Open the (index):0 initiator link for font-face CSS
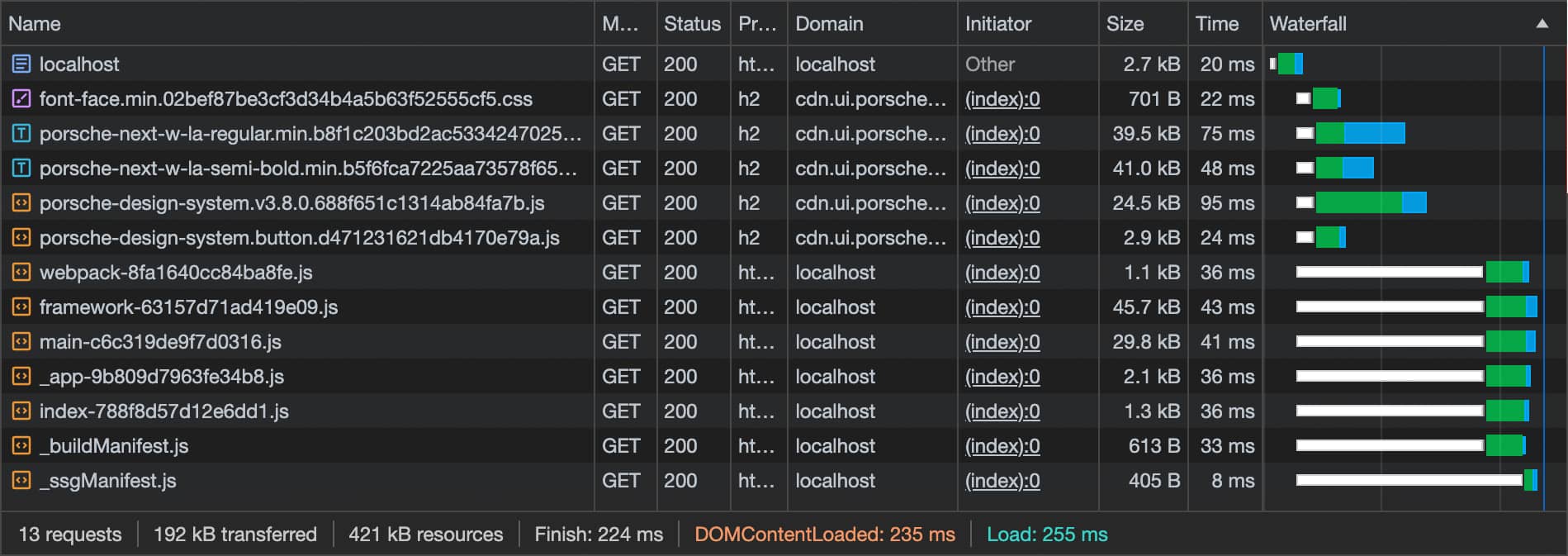The width and height of the screenshot is (1568, 556). (x=1002, y=98)
